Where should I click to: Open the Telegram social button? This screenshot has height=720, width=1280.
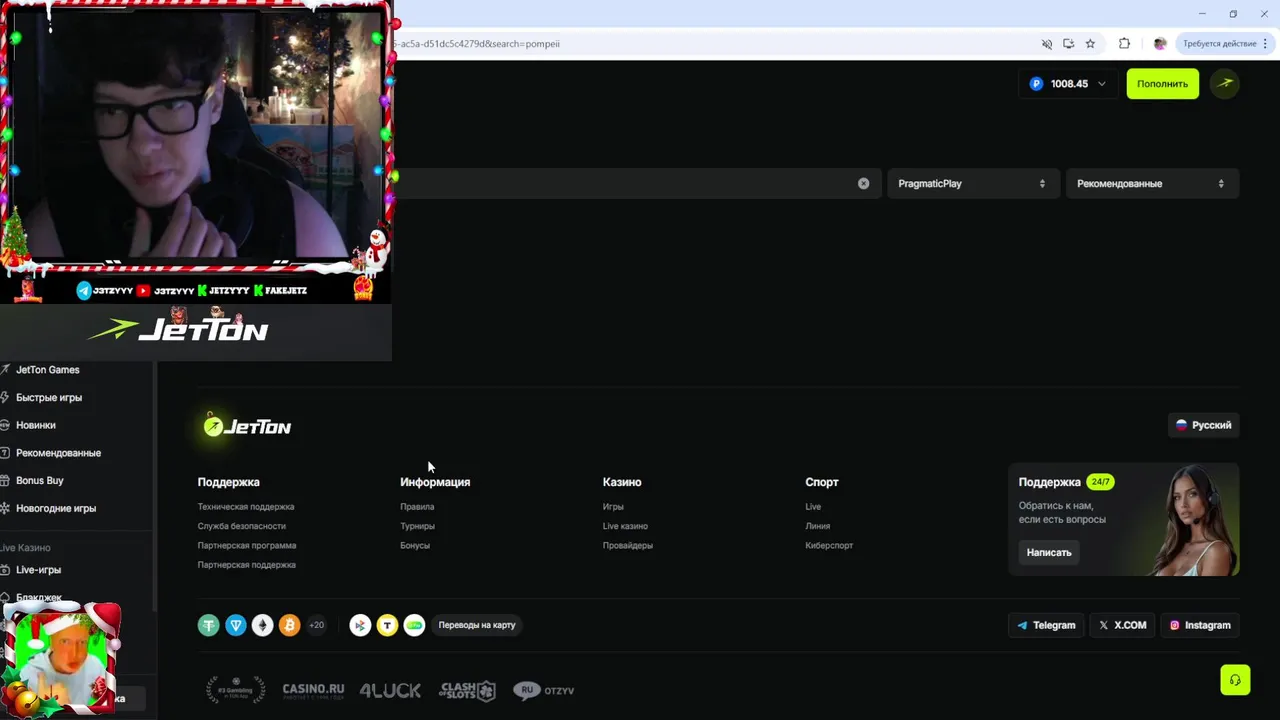coord(1047,625)
